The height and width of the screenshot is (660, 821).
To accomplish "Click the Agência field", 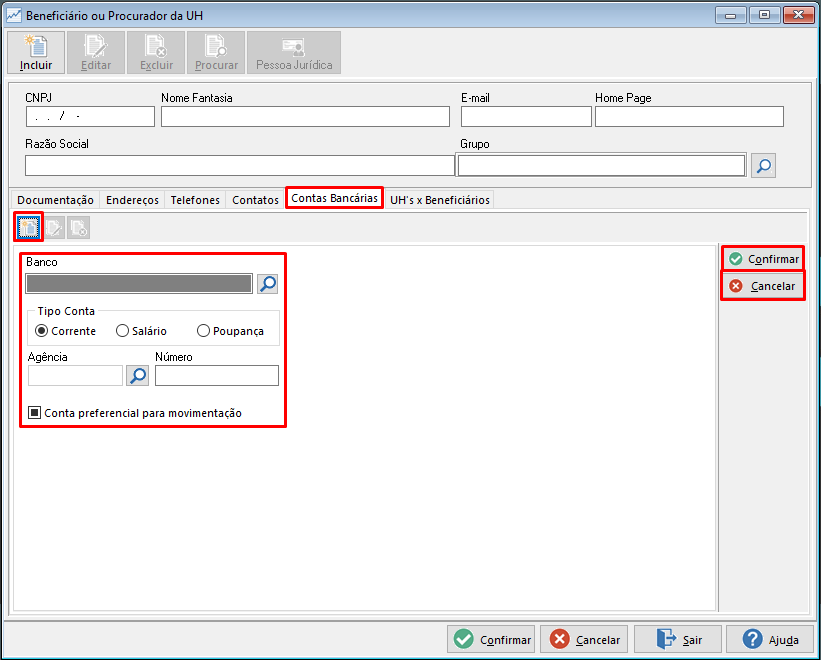I will [x=75, y=375].
